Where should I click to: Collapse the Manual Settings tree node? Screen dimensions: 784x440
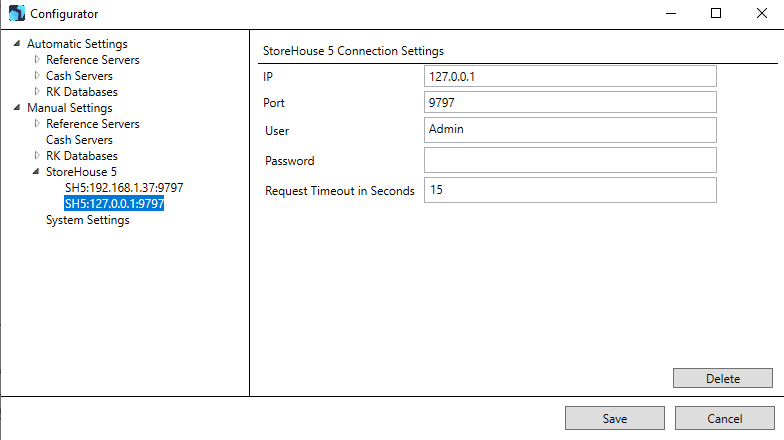[x=16, y=108]
